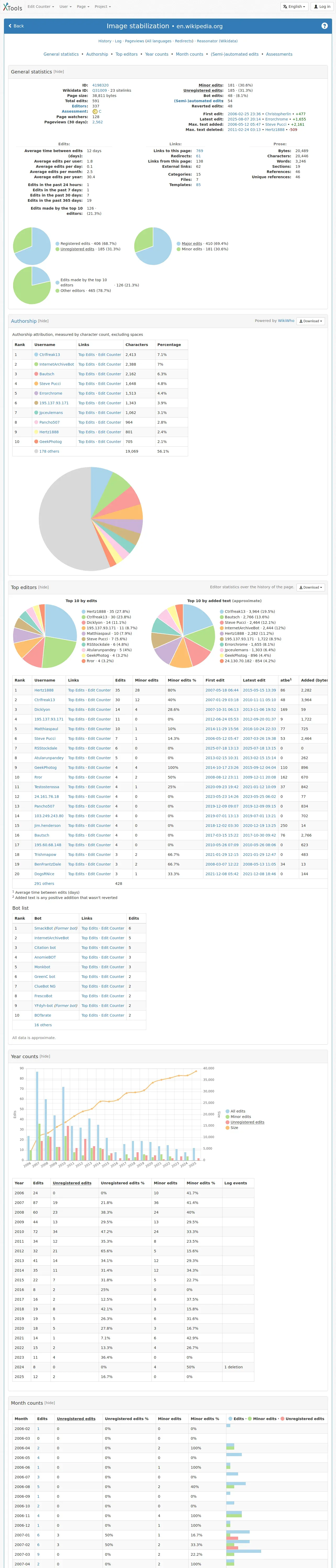Open the All languages pageviews link
This screenshot has height=1568, width=336.
pyautogui.click(x=159, y=41)
